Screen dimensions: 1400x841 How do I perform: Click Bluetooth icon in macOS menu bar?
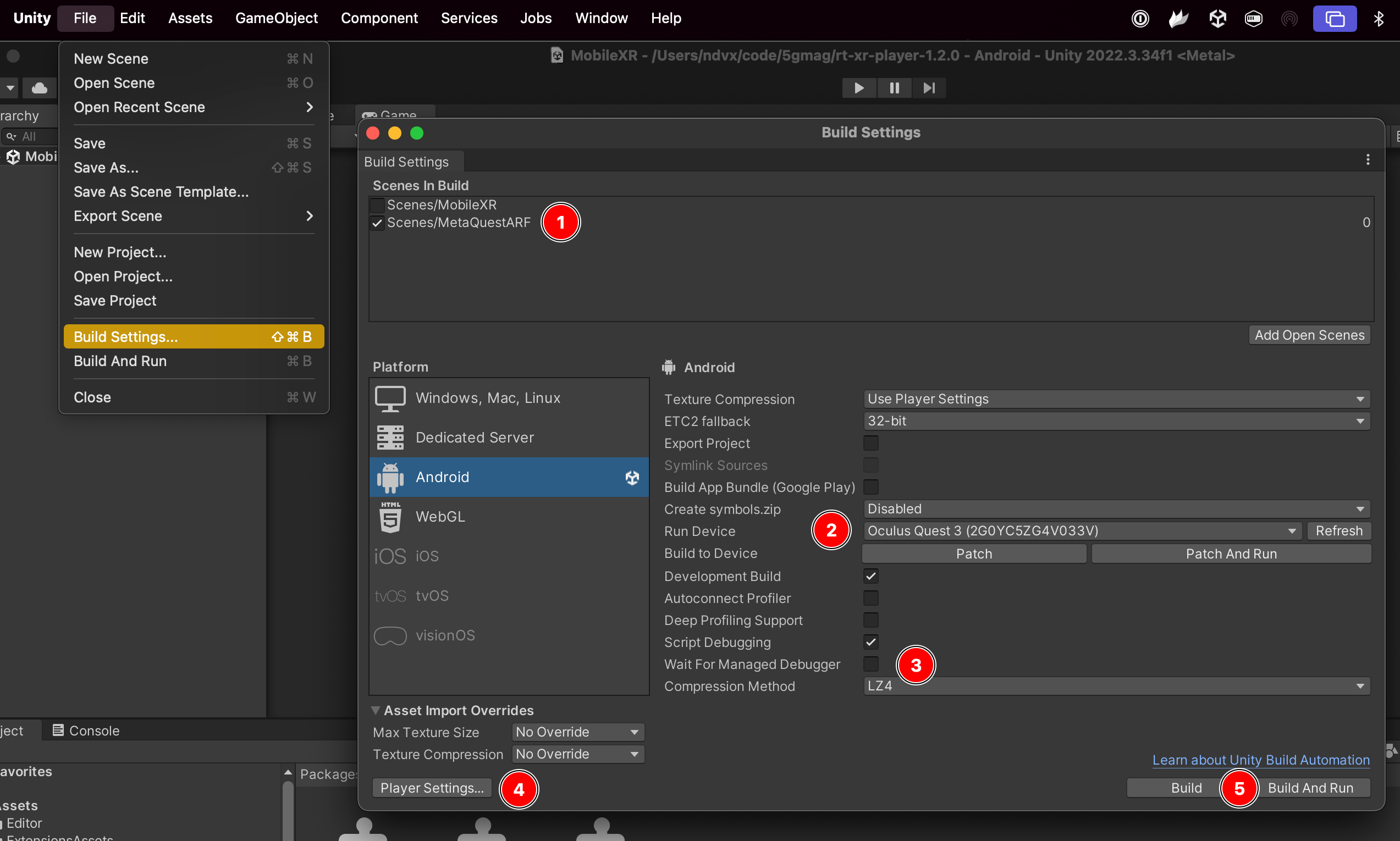tap(1379, 19)
